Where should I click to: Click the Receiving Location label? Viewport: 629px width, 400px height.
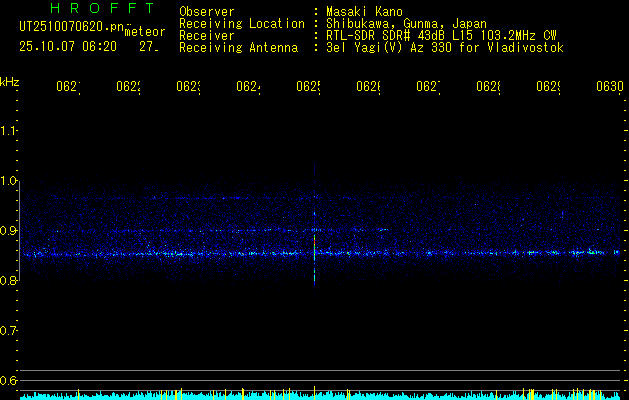242,24
